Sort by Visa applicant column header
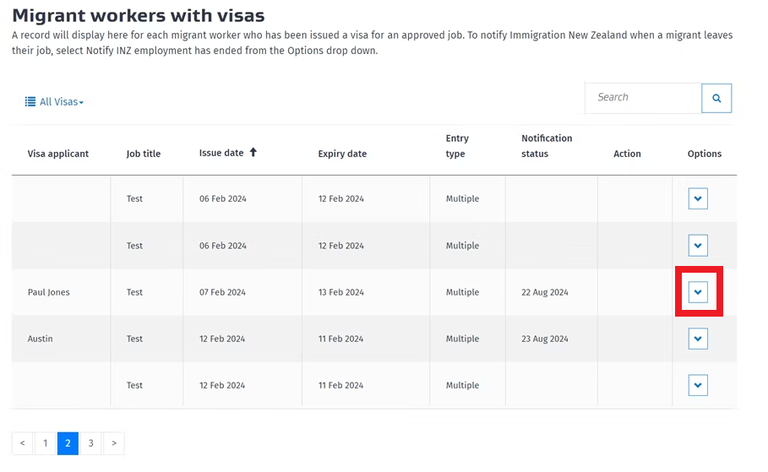Image resolution: width=768 pixels, height=472 pixels. (58, 154)
